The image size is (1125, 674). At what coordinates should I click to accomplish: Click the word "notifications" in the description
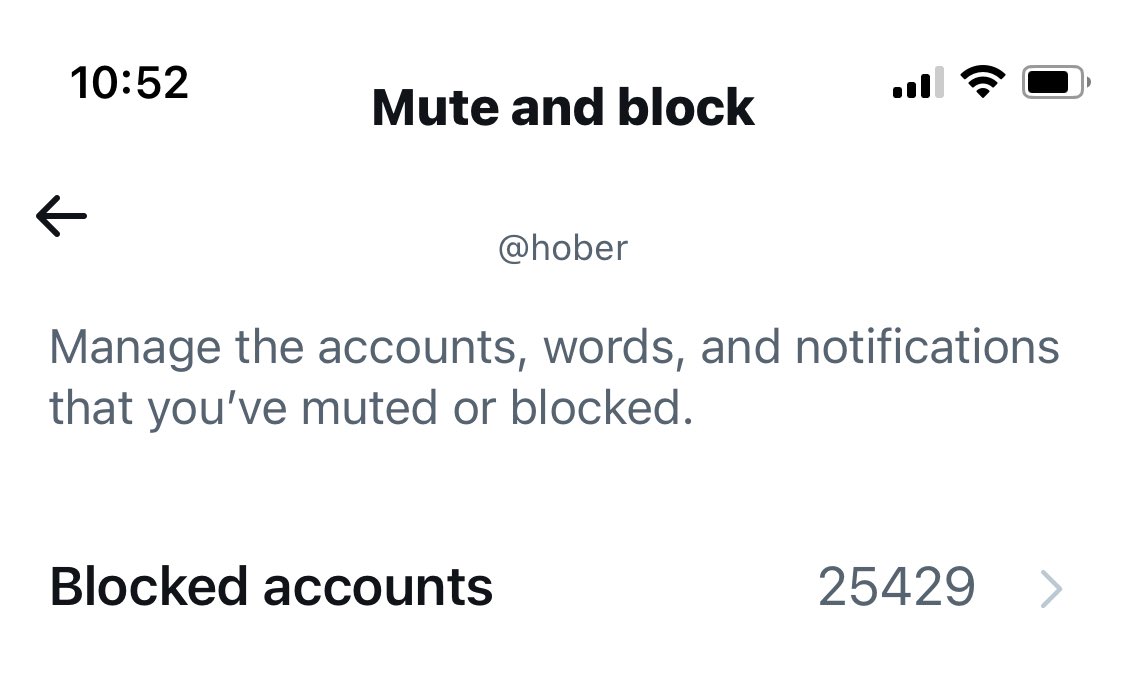click(x=927, y=348)
